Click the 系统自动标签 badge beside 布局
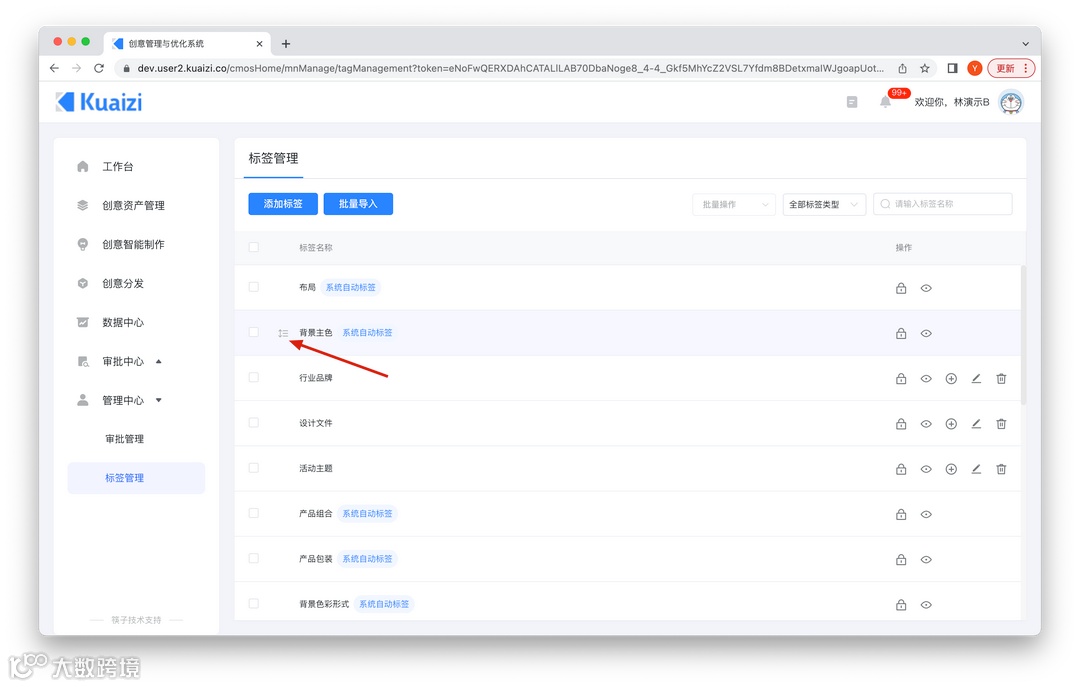 click(351, 287)
